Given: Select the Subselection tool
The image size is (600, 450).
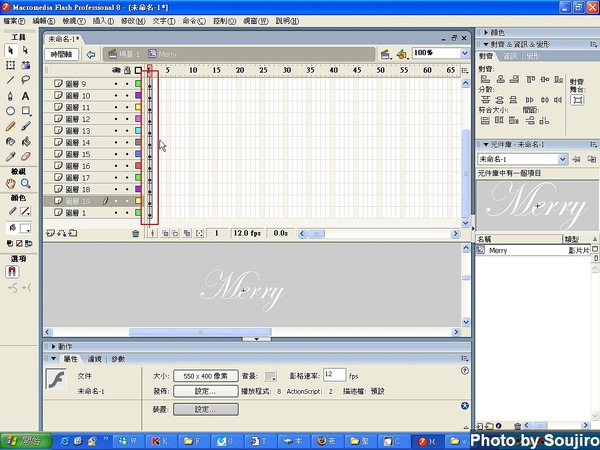Looking at the screenshot, I should tap(25, 50).
